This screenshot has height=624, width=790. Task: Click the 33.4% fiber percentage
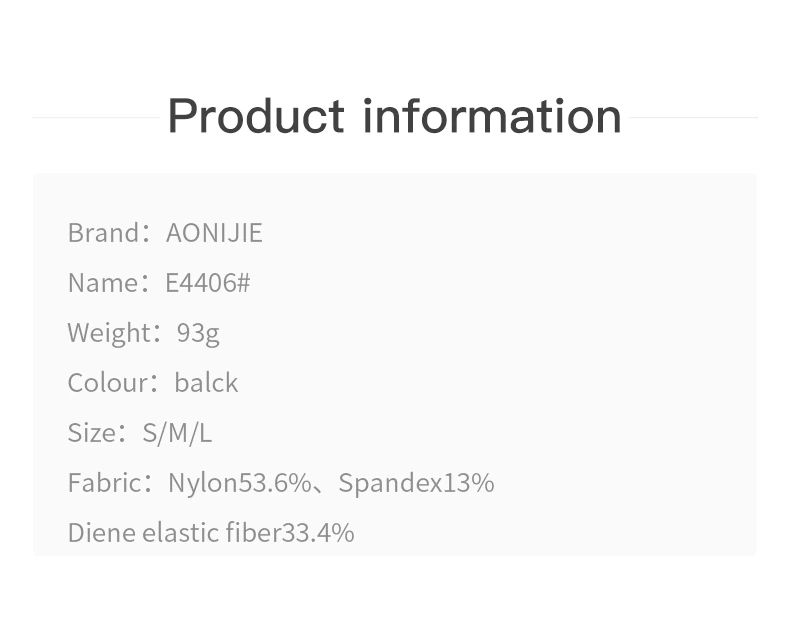pyautogui.click(x=318, y=533)
